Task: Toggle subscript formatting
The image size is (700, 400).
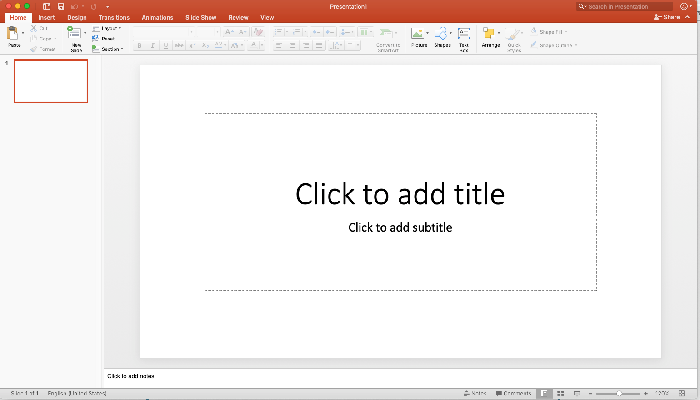Action: tap(205, 45)
